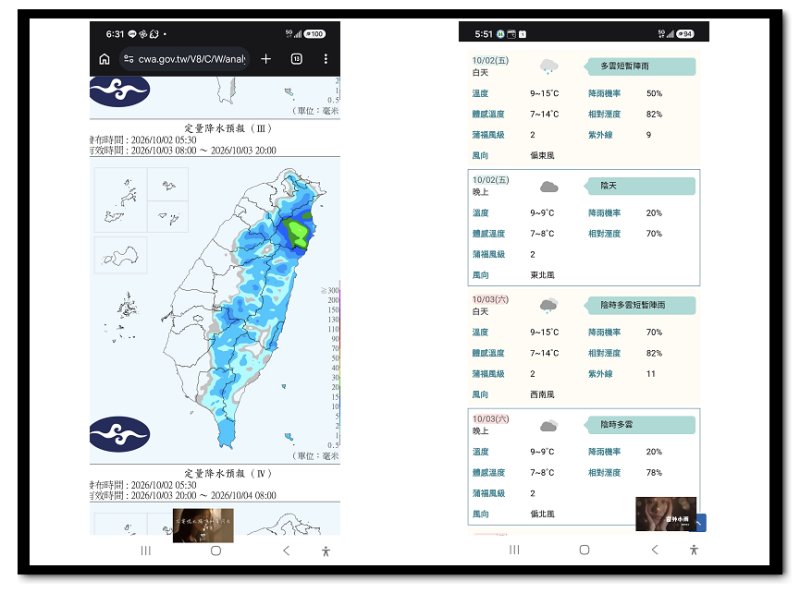
Task: Tap home navigation button on right phone
Action: 585,550
